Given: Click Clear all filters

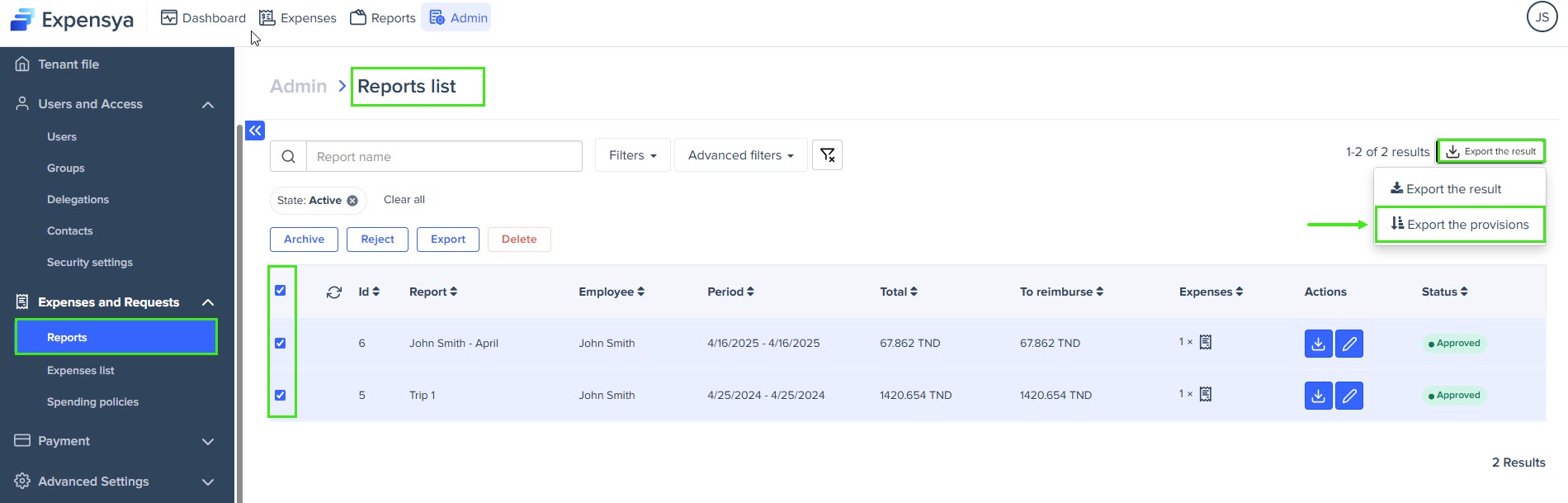Looking at the screenshot, I should pos(404,199).
